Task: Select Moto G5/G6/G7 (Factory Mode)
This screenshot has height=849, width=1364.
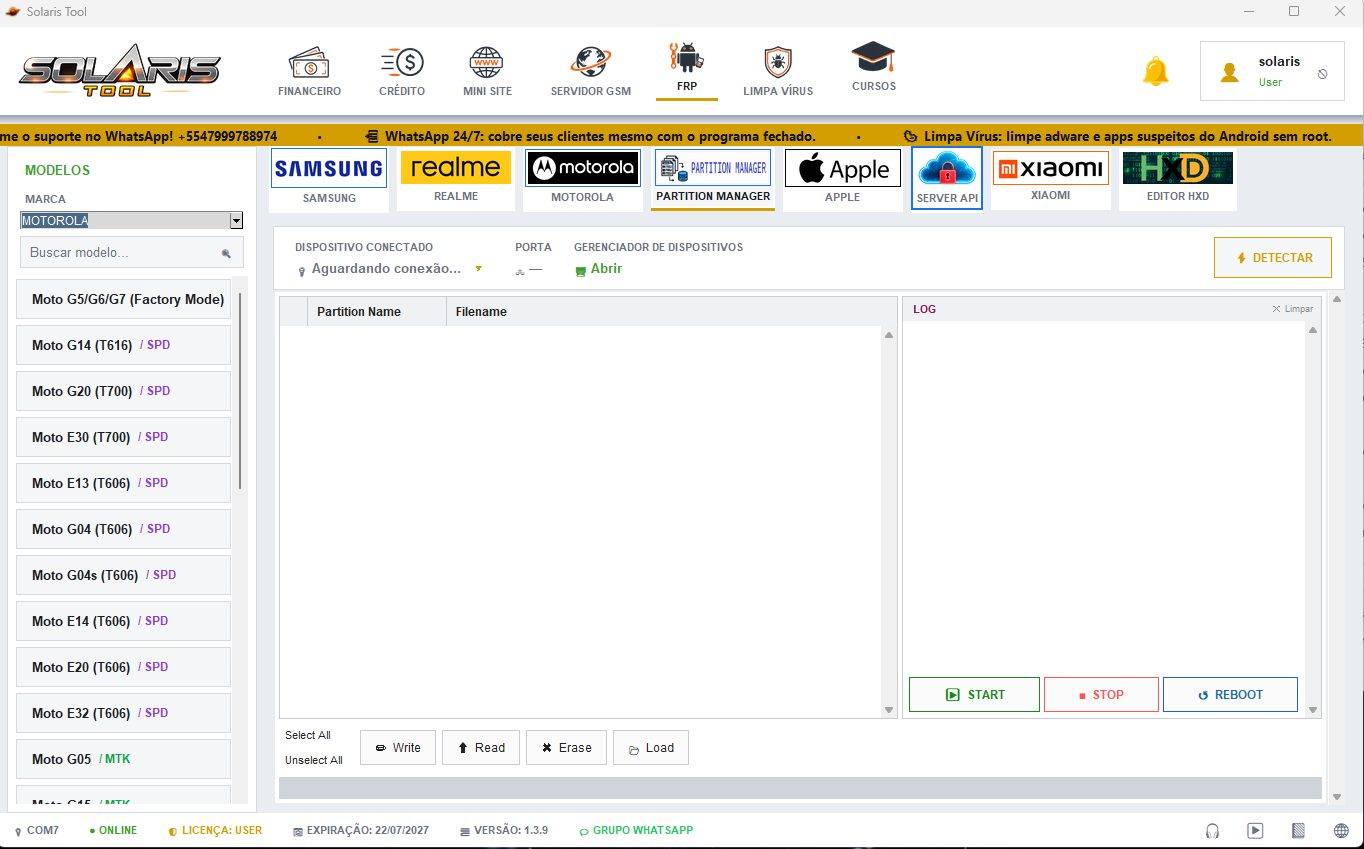Action: (x=124, y=299)
